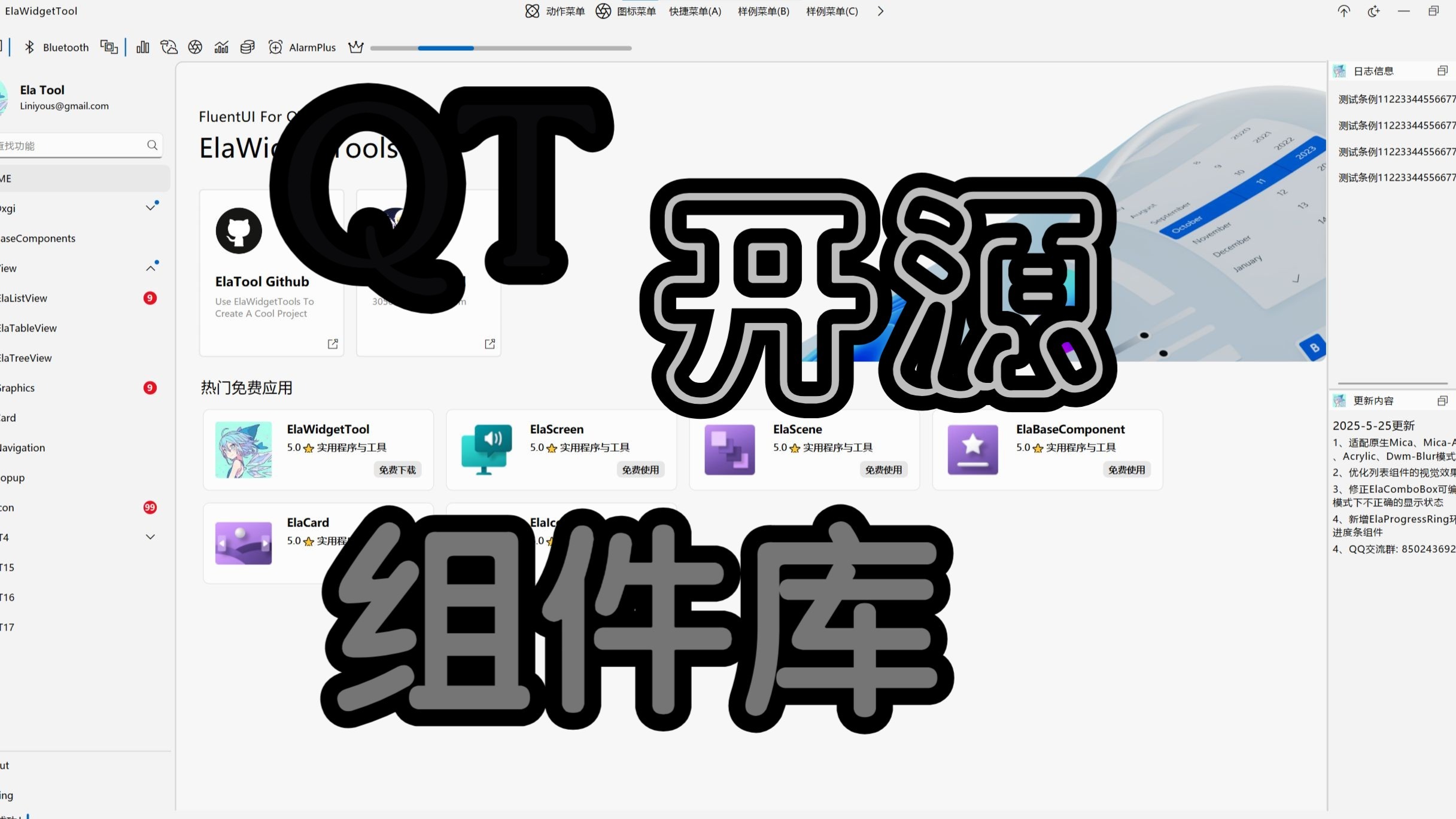Click 免费使用 on the ElaBaseComponent card
Image resolution: width=1456 pixels, height=819 pixels.
pyautogui.click(x=1126, y=470)
